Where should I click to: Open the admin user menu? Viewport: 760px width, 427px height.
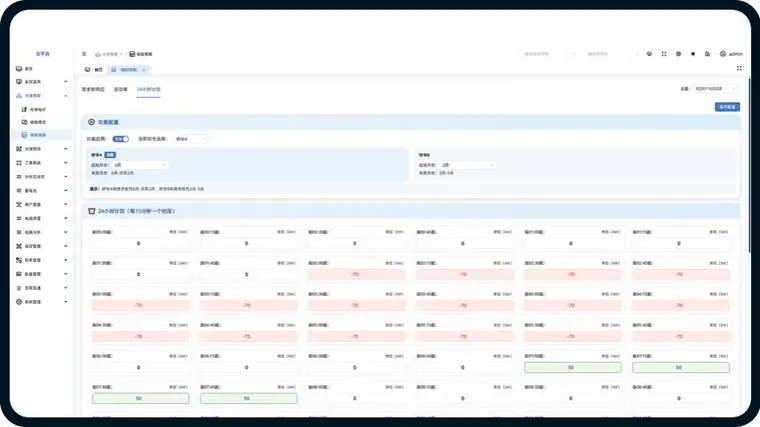click(731, 54)
